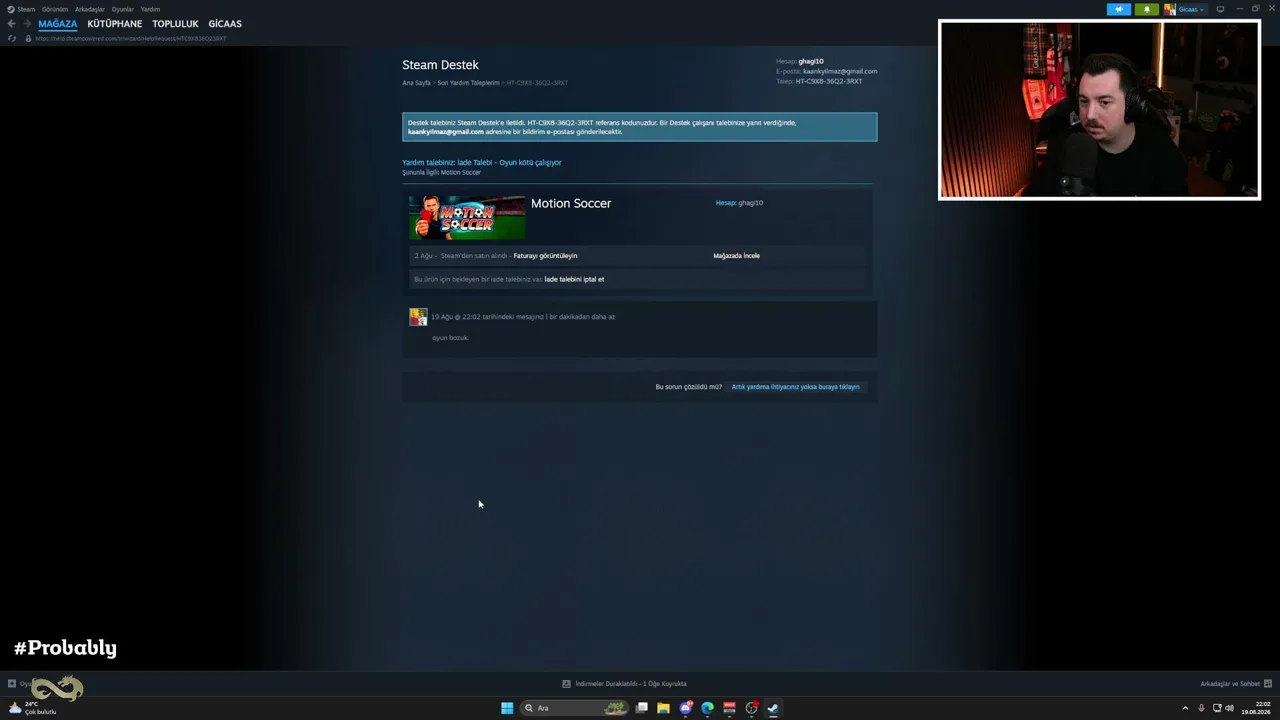
Task: Go back with the Steam back arrow
Action: (x=11, y=24)
